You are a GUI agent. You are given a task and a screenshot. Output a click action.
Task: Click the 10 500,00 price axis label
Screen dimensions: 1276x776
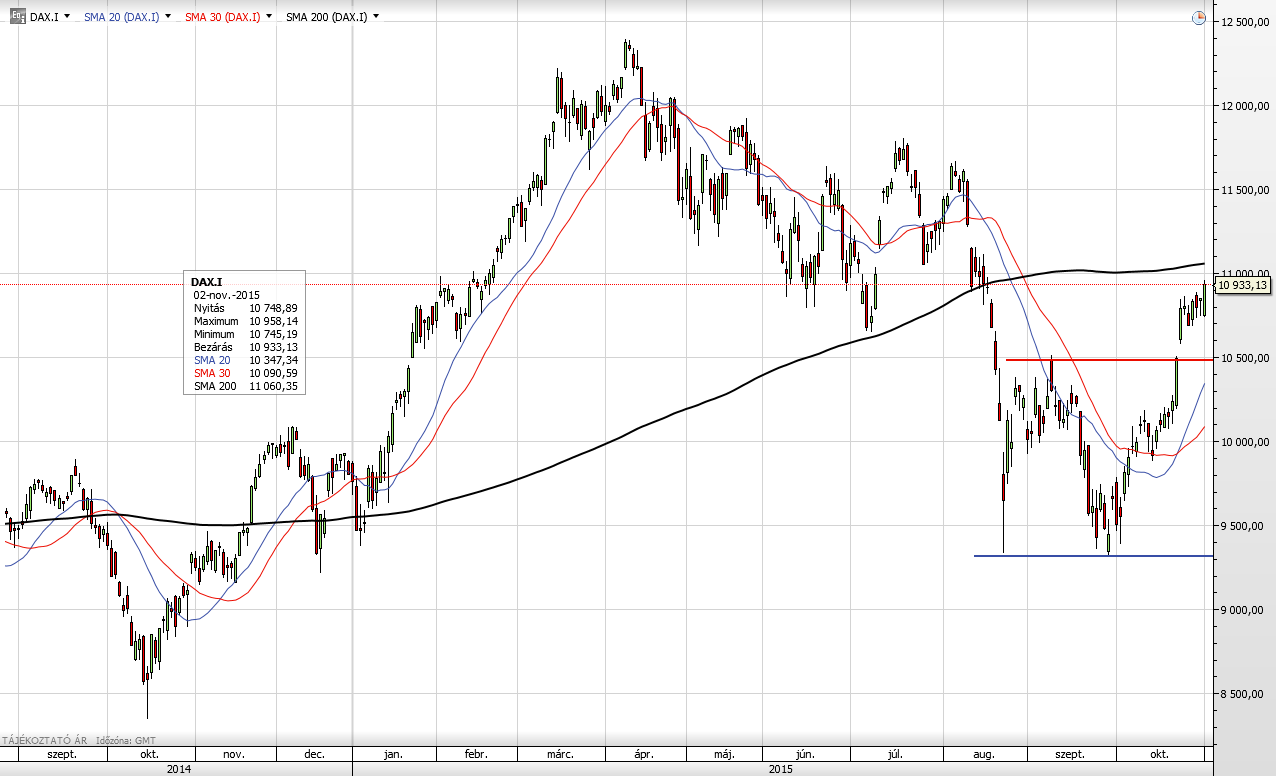1244,358
